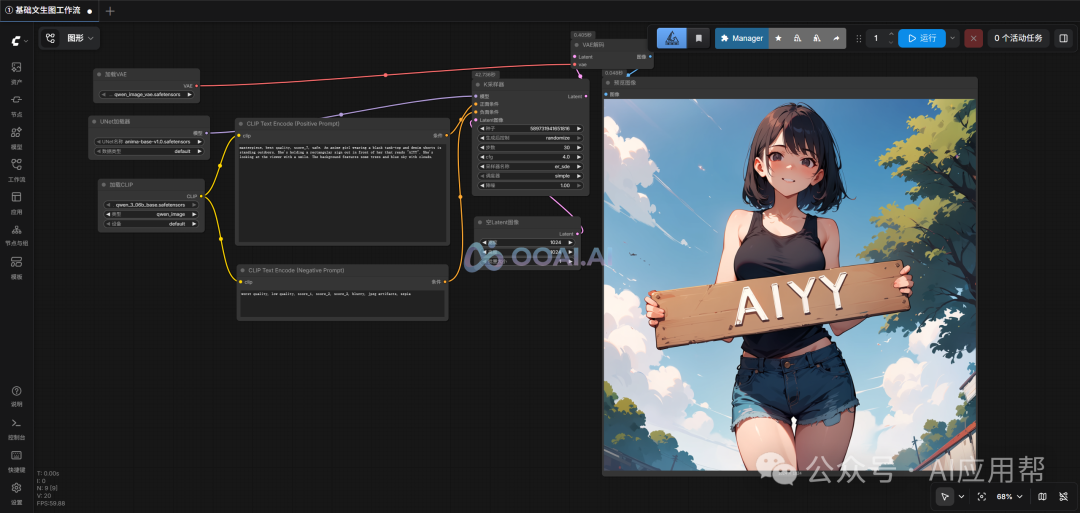Screen dimensions: 1080x513
Task: Open the 节点 nodes panel
Action: (17, 105)
